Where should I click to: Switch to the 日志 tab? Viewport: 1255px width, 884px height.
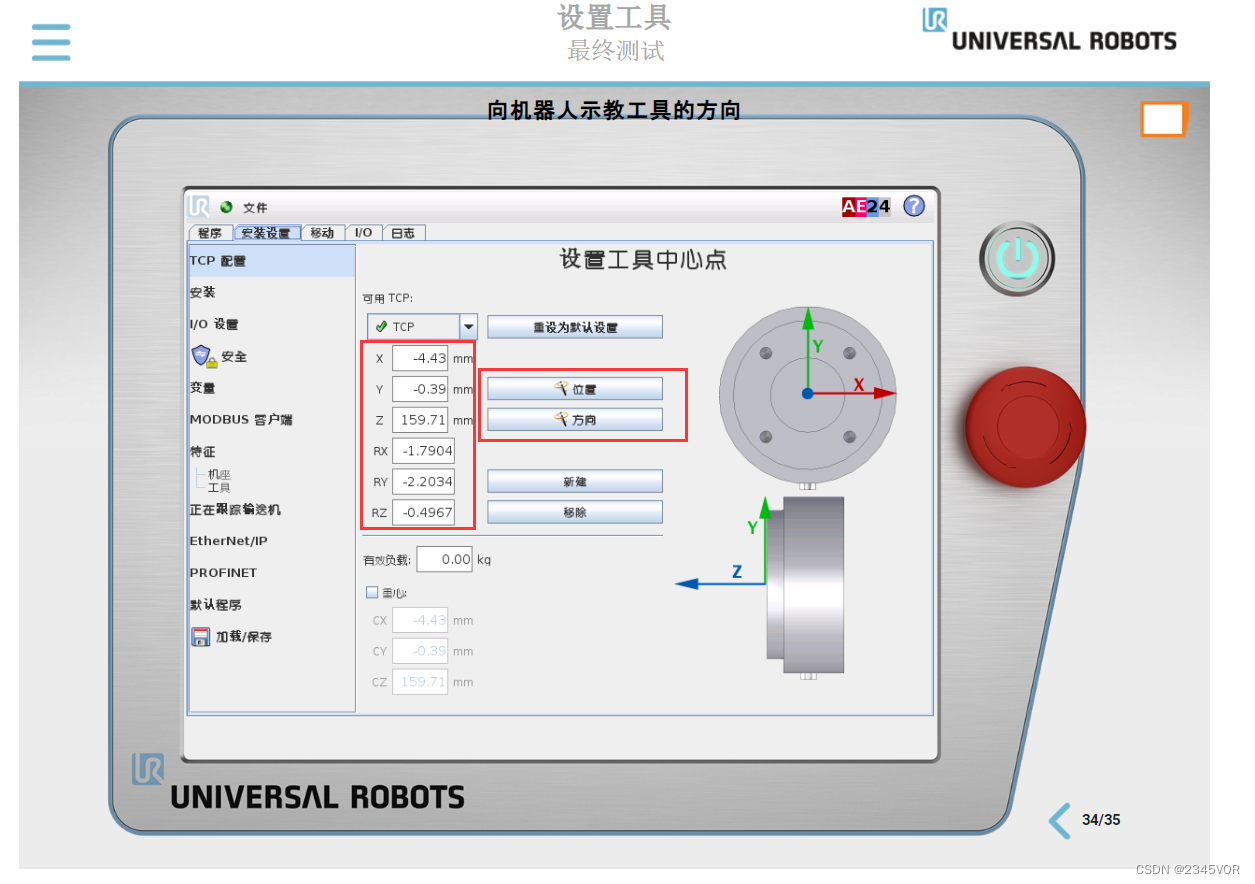(x=403, y=232)
